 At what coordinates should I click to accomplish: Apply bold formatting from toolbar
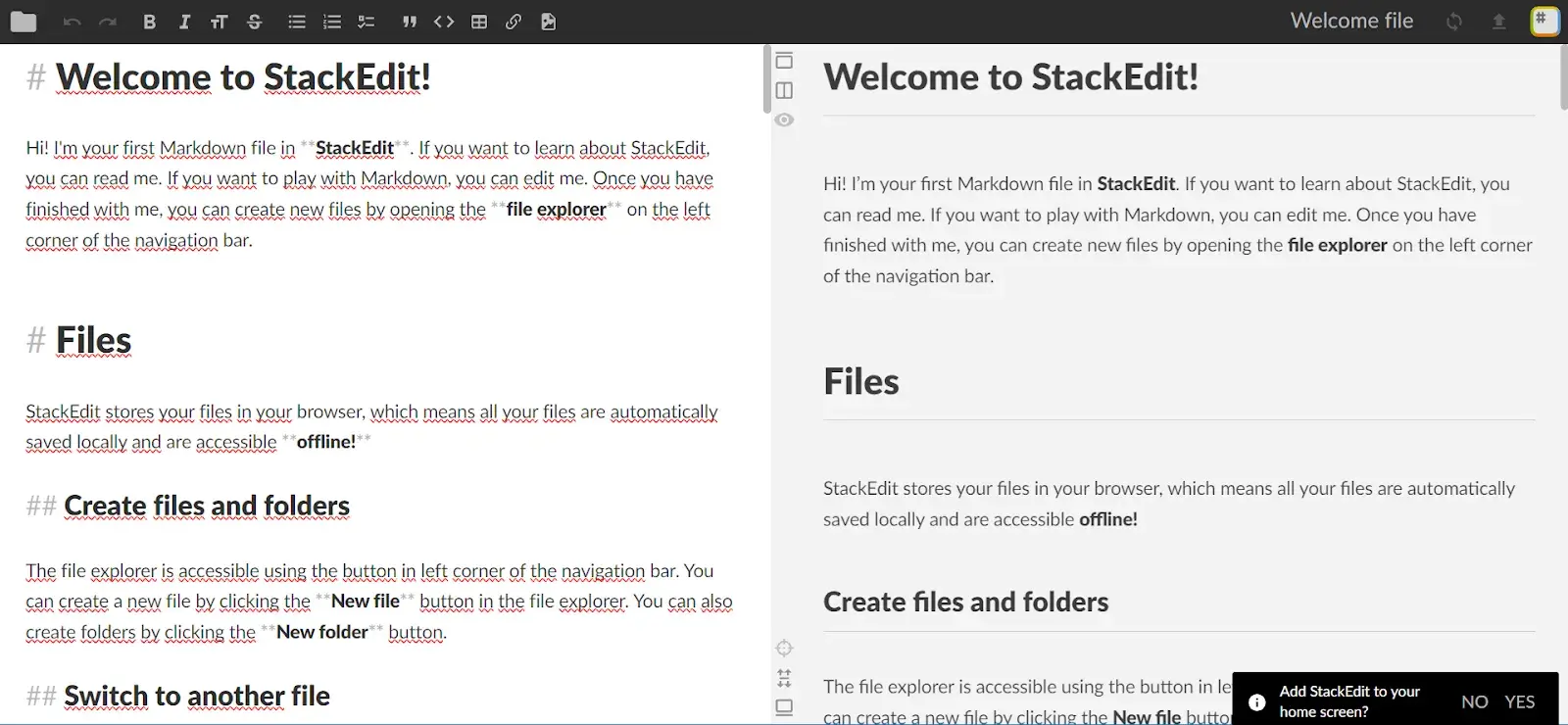coord(149,22)
